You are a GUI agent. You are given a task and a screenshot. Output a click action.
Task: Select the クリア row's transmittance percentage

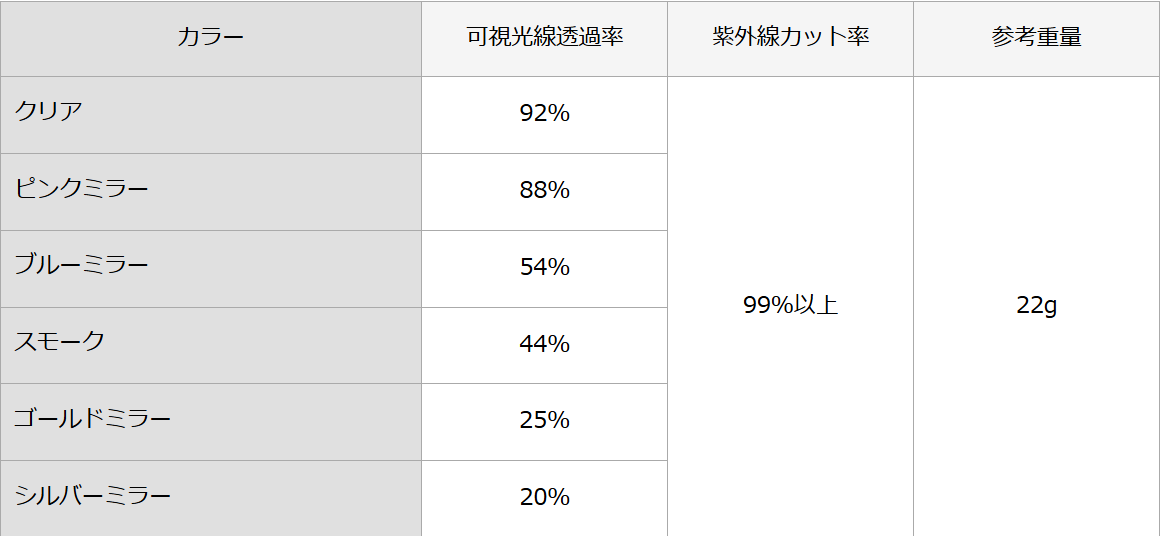point(544,114)
